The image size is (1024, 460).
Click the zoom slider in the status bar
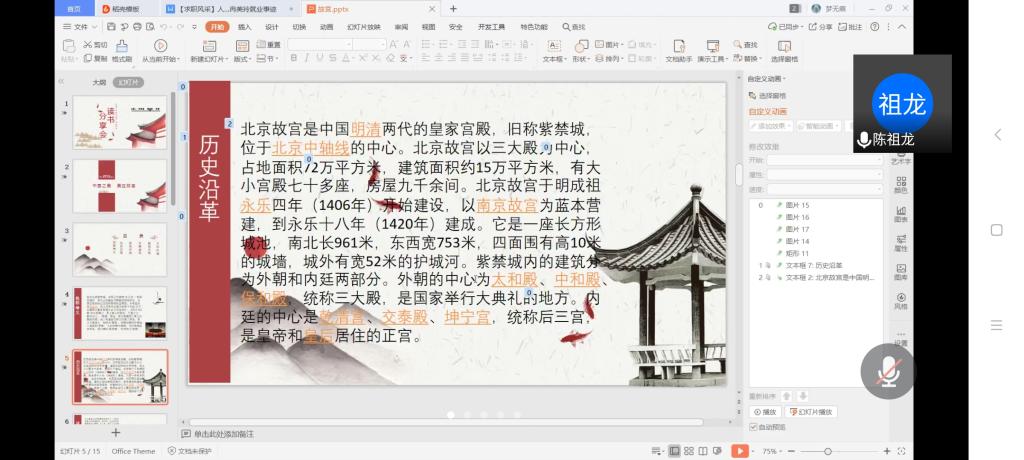(828, 451)
